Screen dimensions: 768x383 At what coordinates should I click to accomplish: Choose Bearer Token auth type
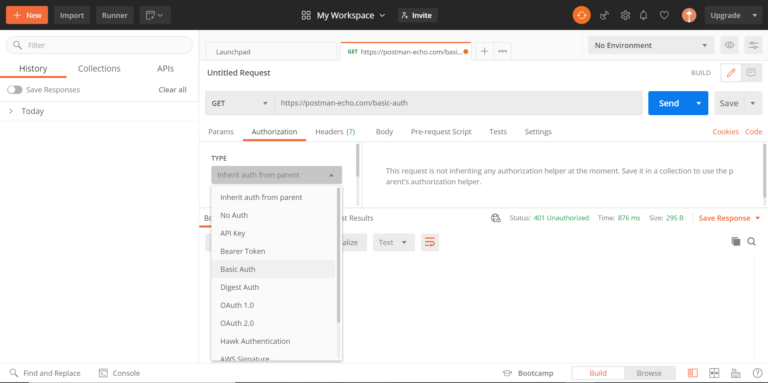[273, 251]
